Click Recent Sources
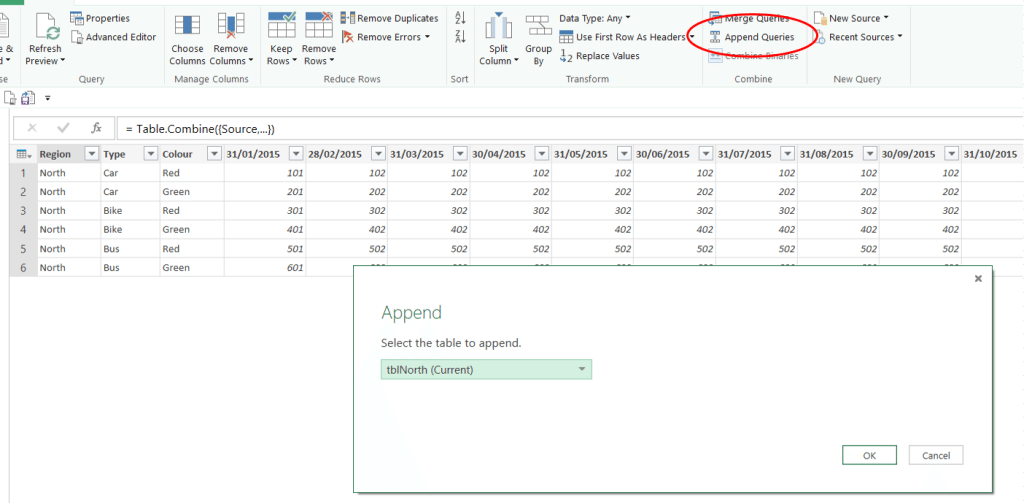Viewport: 1024px width, 503px height. pos(857,37)
